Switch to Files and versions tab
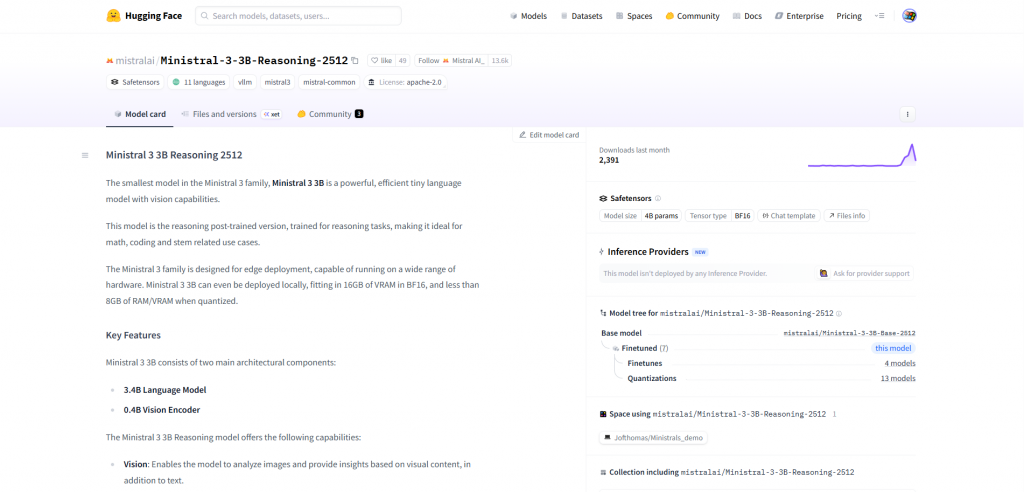Screen dimensions: 1024x492 click(218, 114)
